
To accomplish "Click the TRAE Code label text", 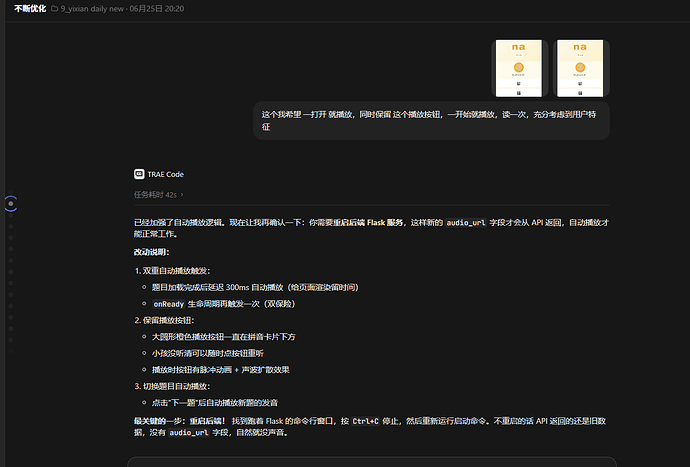I will click(165, 174).
